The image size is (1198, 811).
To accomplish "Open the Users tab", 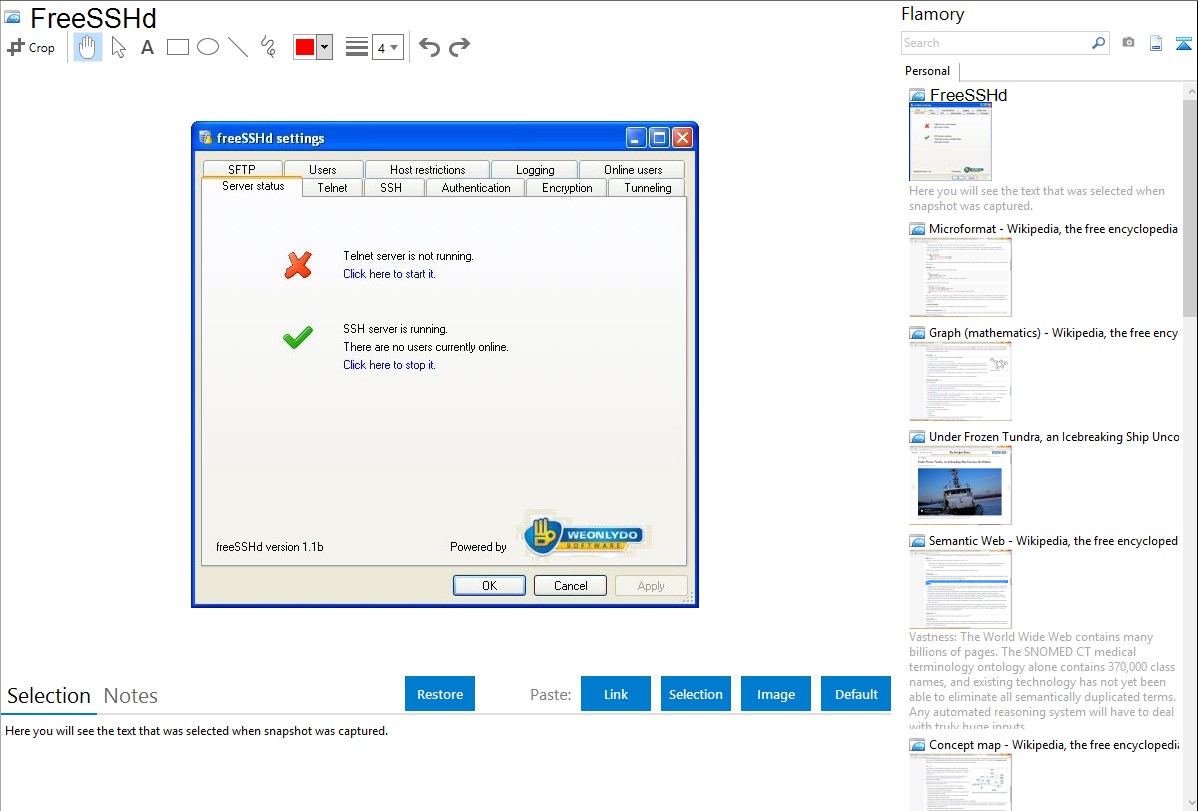I will pyautogui.click(x=322, y=169).
